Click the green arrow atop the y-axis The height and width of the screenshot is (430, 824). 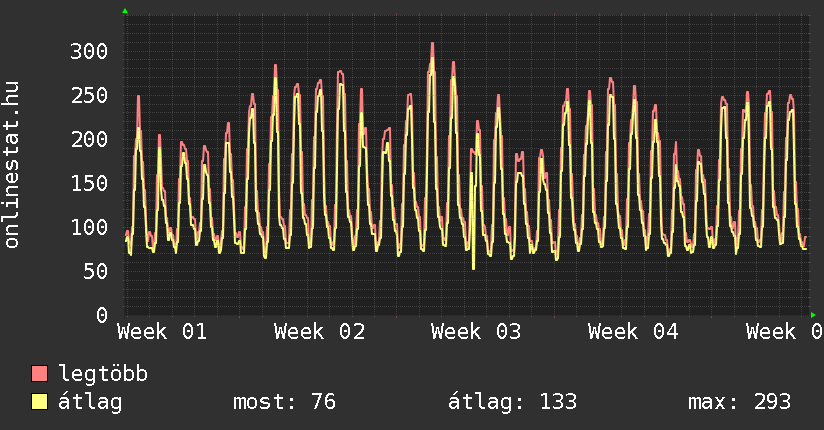pyautogui.click(x=125, y=11)
